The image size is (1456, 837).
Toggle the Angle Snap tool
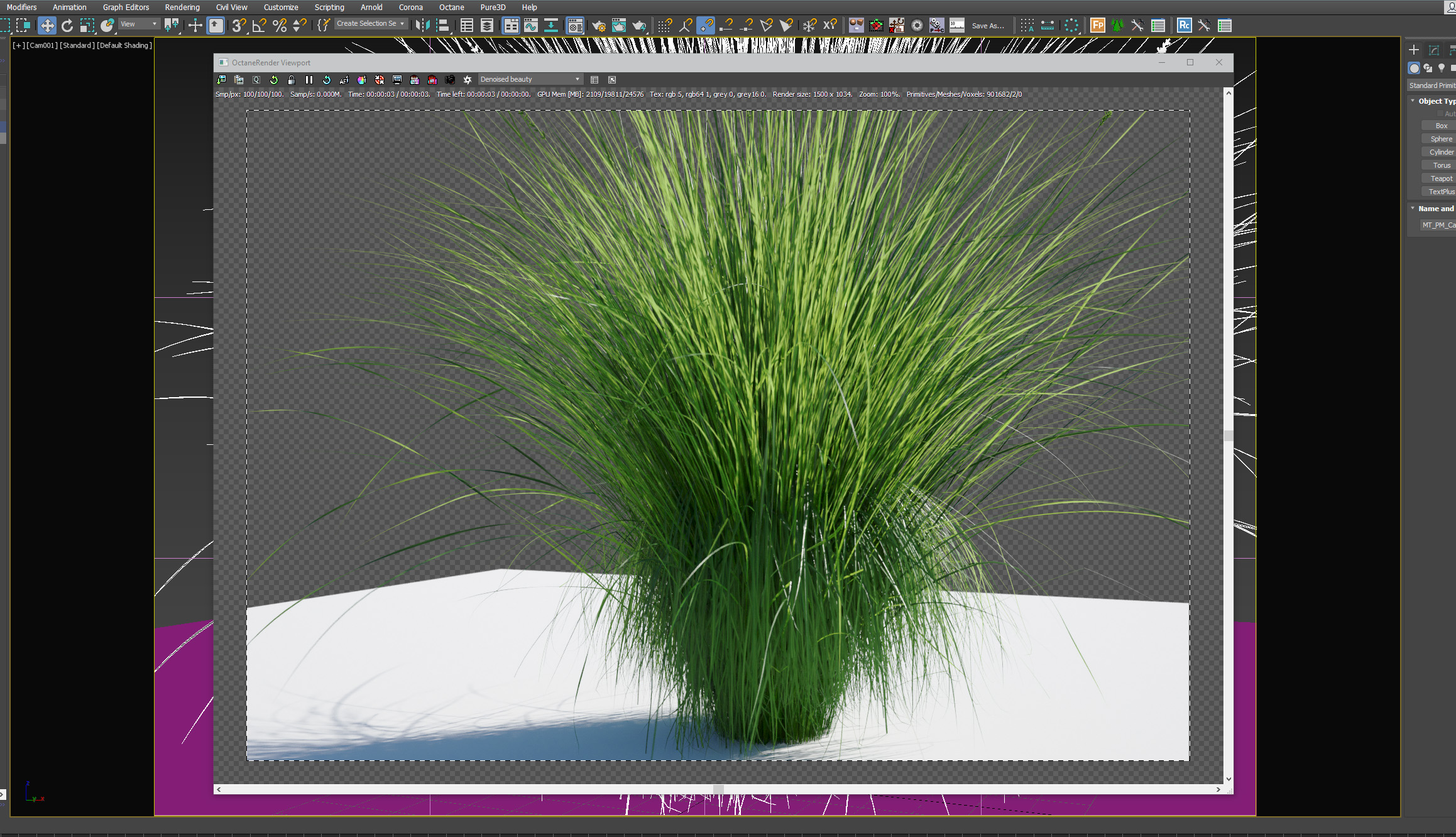(259, 26)
